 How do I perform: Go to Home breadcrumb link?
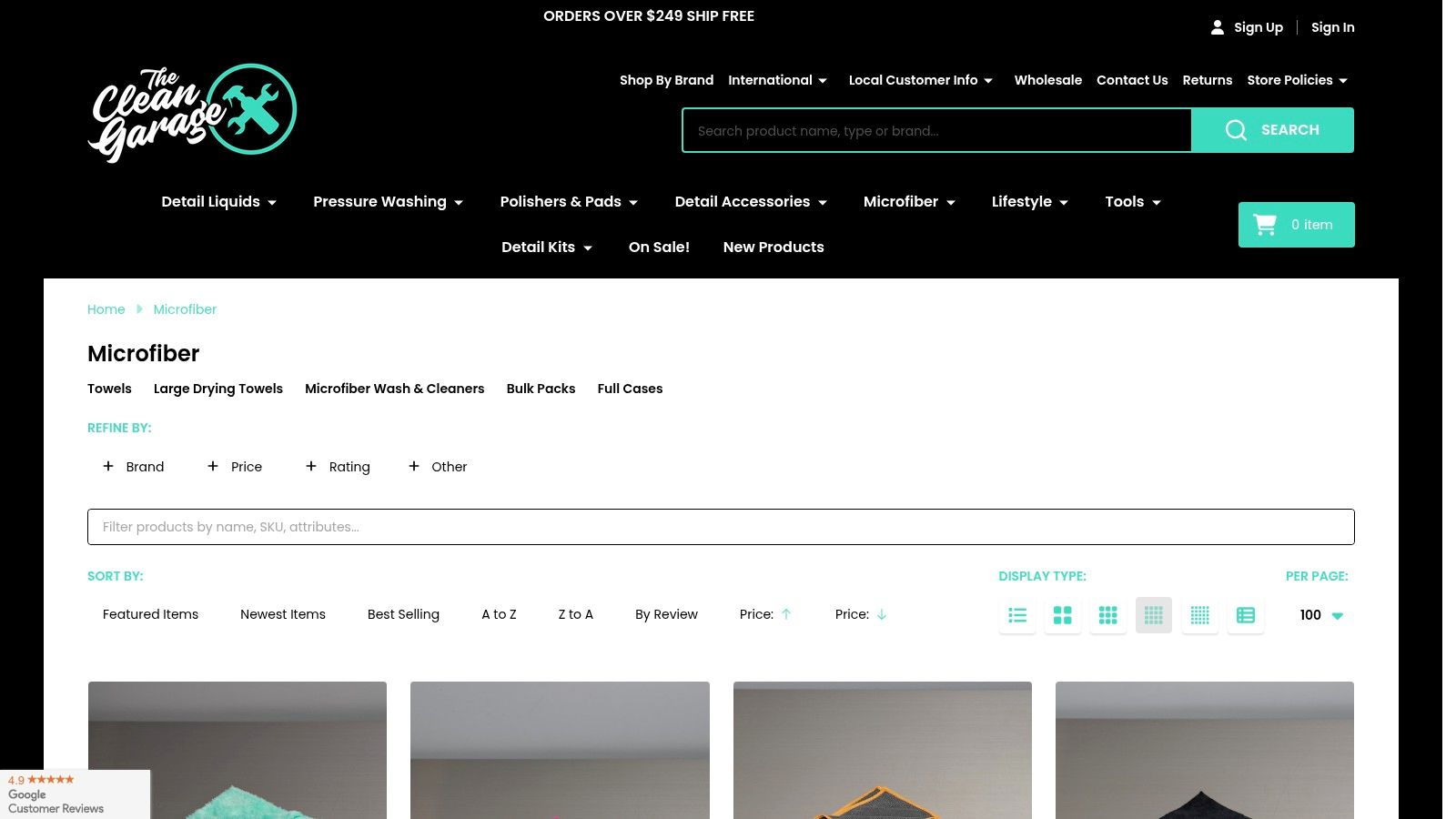(106, 309)
